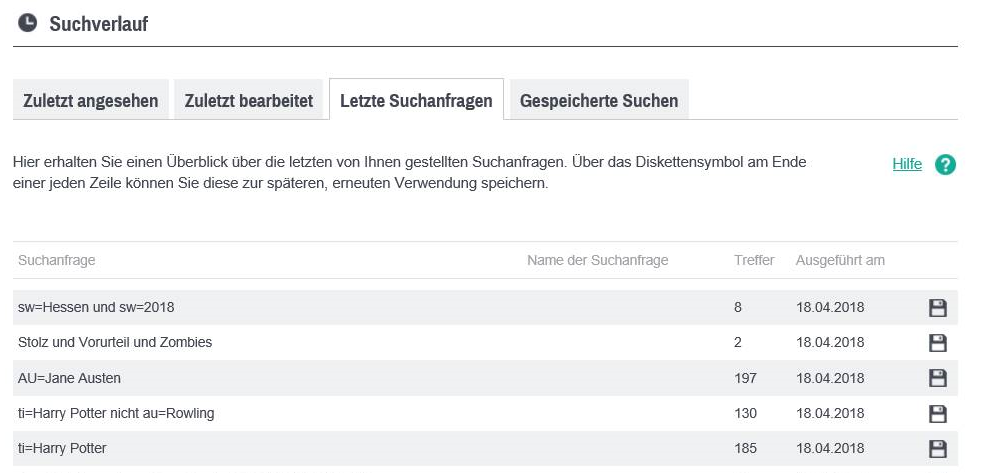Open search 'Stolz und Vorurteil und Zombies'
This screenshot has width=990, height=473.
[115, 342]
